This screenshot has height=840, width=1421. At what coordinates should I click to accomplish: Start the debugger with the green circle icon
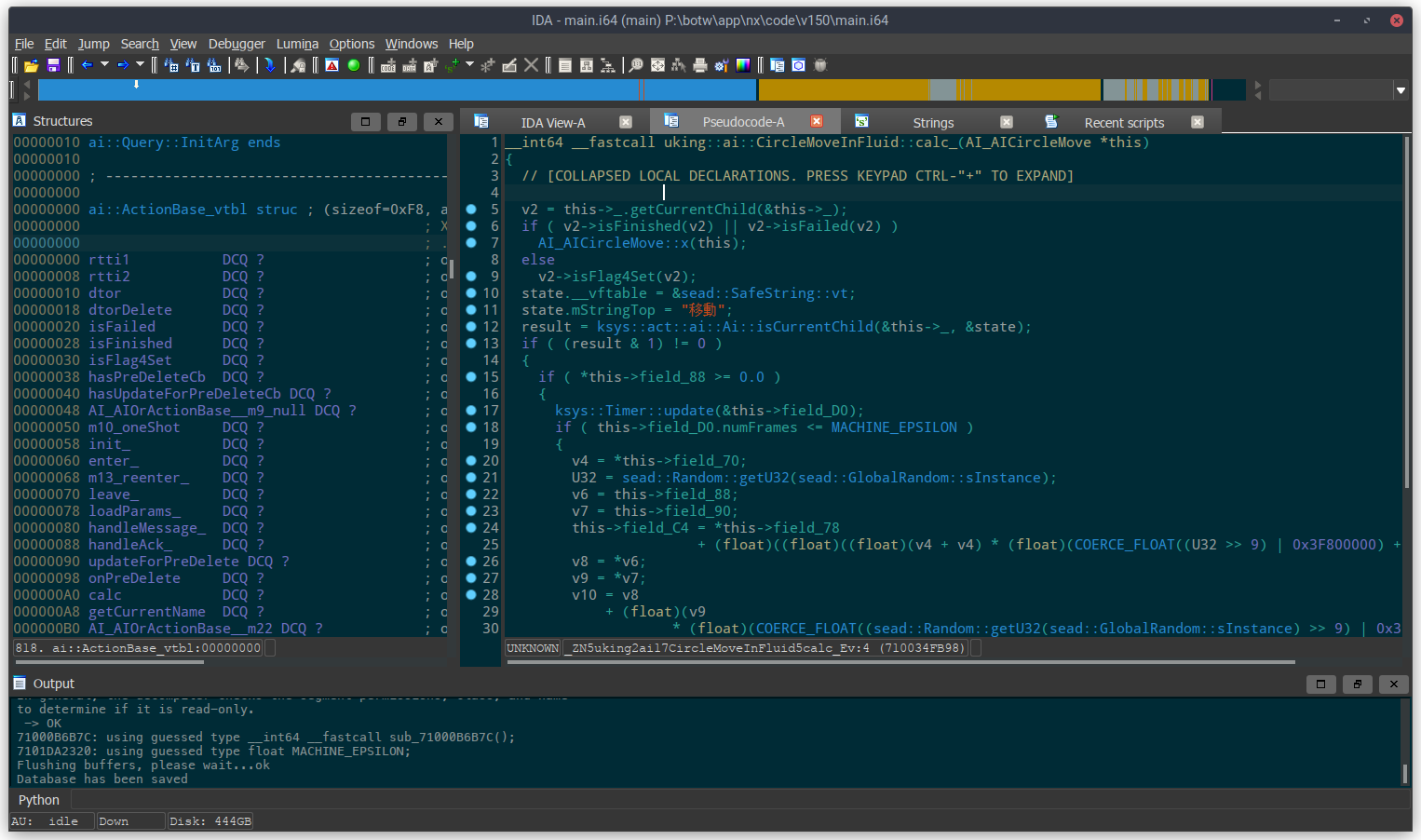coord(354,65)
